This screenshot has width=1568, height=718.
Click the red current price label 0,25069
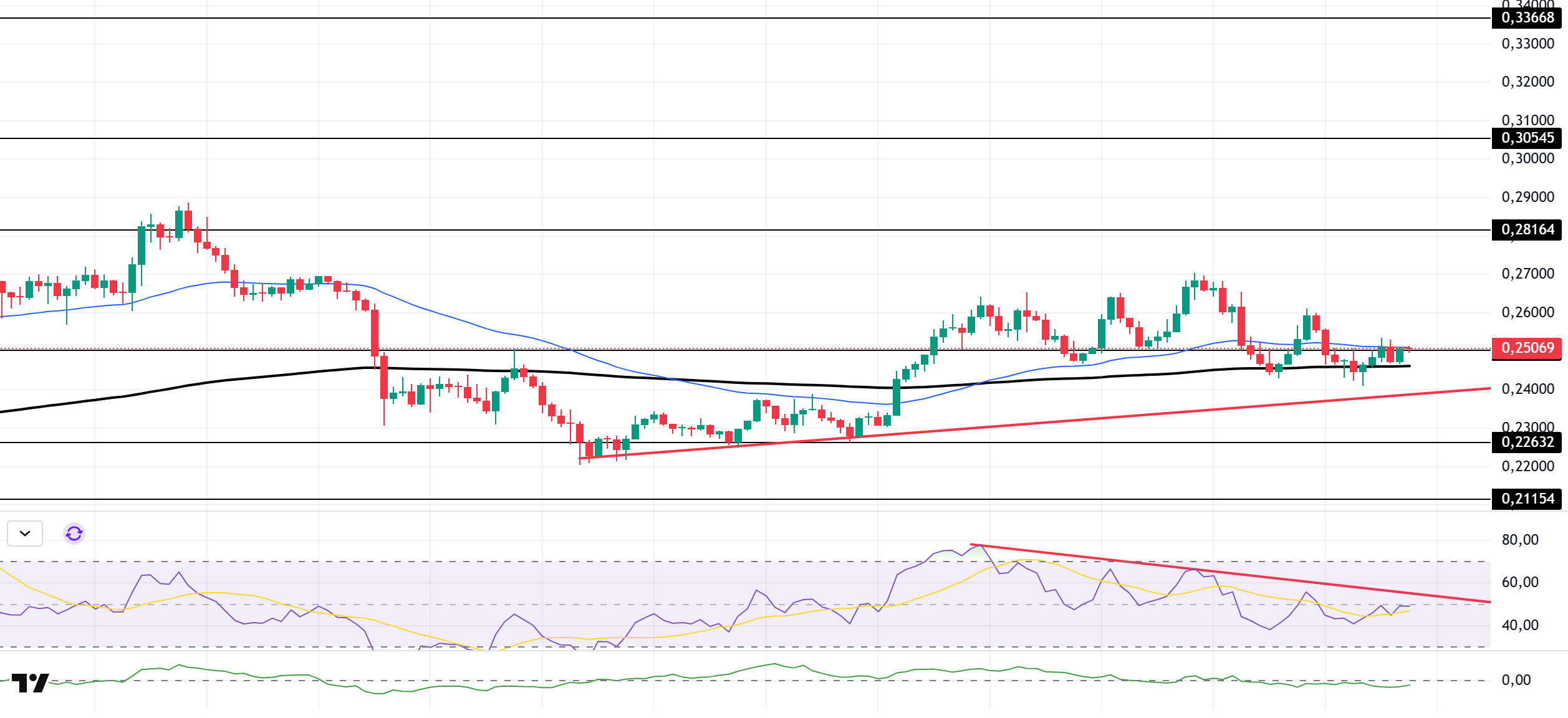click(x=1527, y=348)
